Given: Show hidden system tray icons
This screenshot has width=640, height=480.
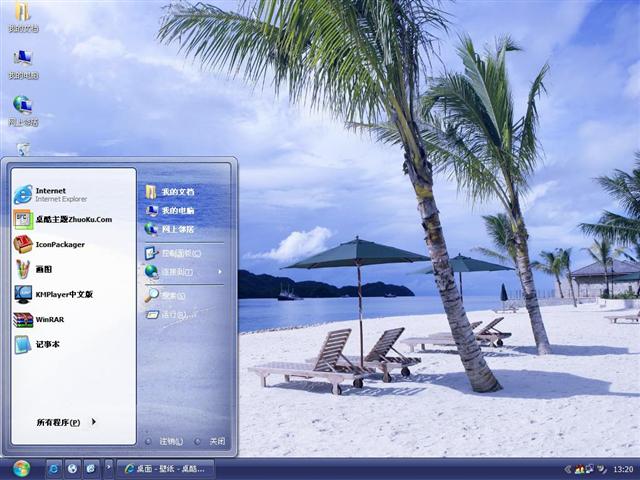Looking at the screenshot, I should [566, 469].
